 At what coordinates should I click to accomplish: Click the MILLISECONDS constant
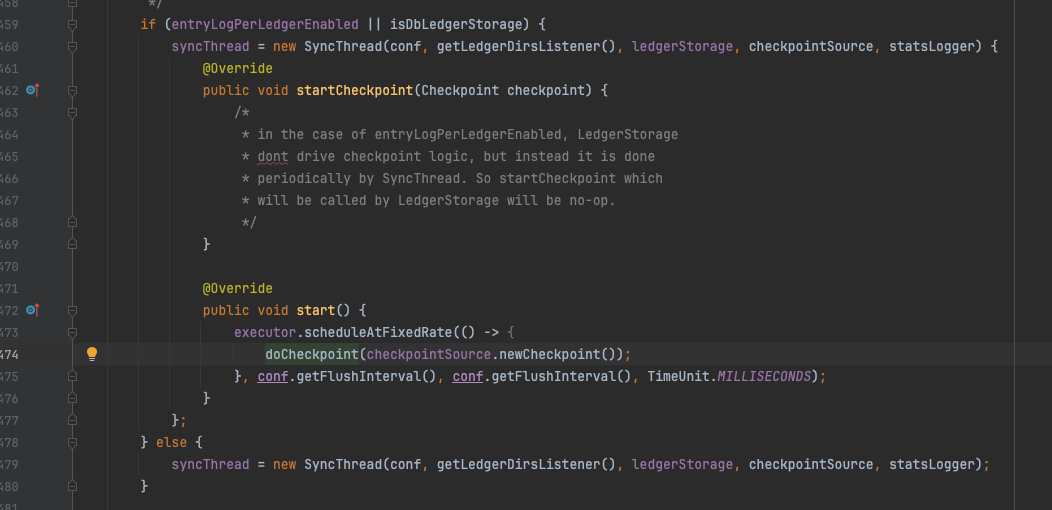764,376
